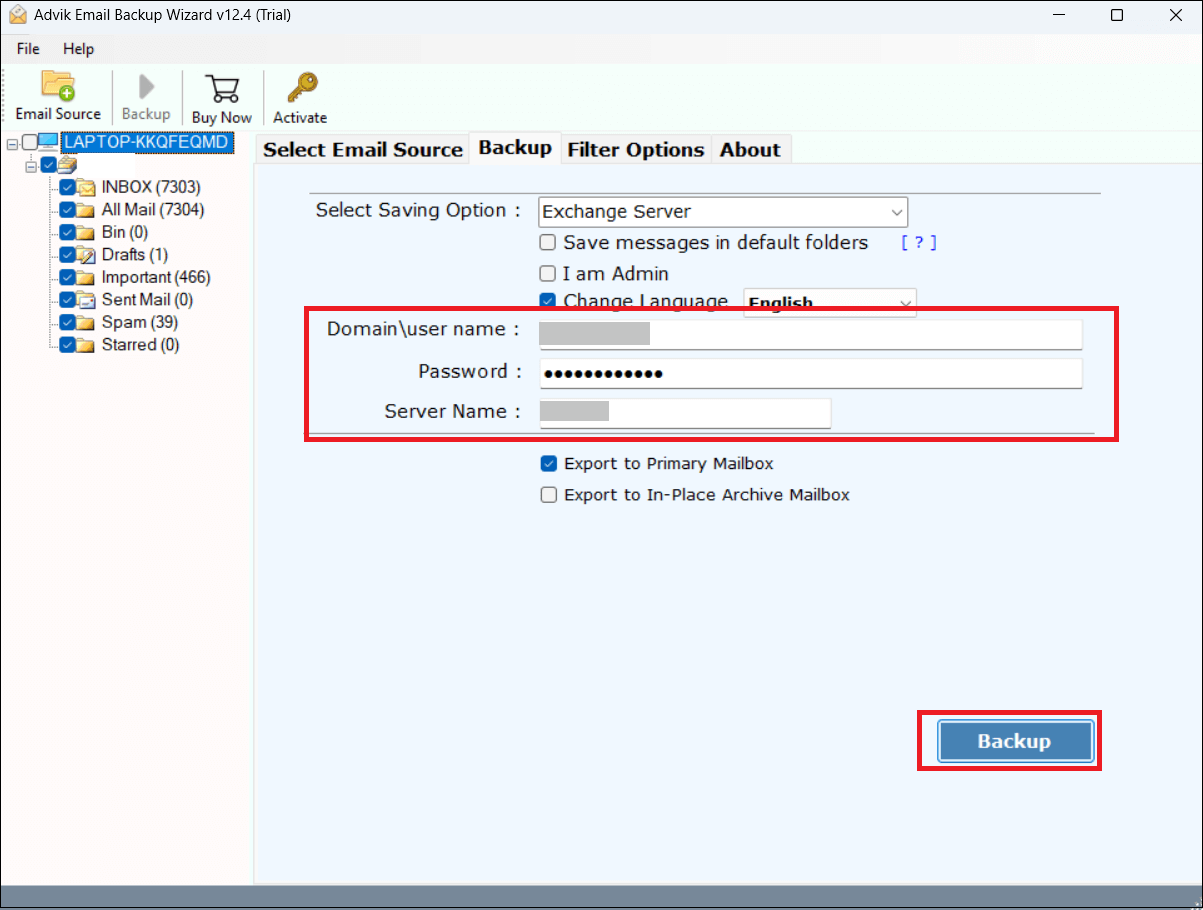Select the All Mail (7304) tree item
This screenshot has height=910, width=1203.
click(153, 210)
